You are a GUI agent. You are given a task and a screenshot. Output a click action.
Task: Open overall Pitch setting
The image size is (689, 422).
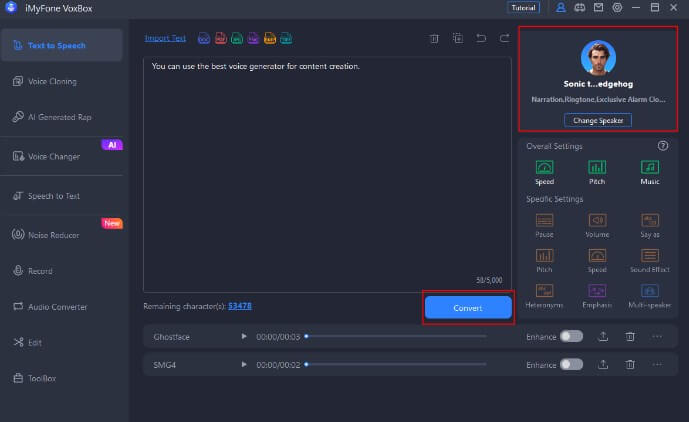click(x=597, y=172)
